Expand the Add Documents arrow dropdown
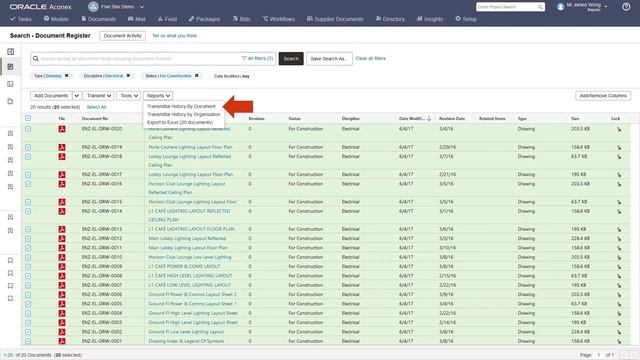640x360 pixels. (76, 96)
